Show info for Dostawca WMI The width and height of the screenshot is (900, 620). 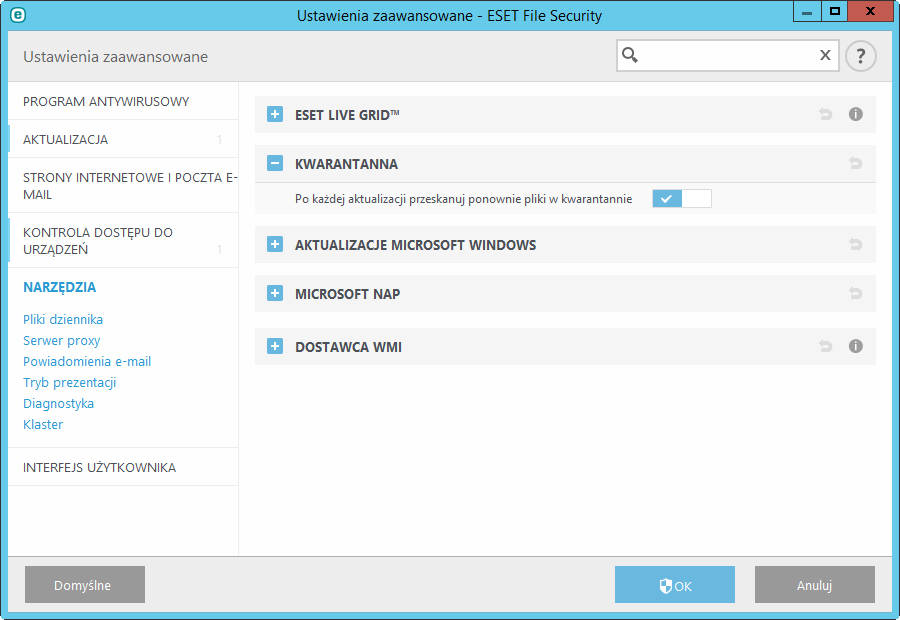[855, 346]
